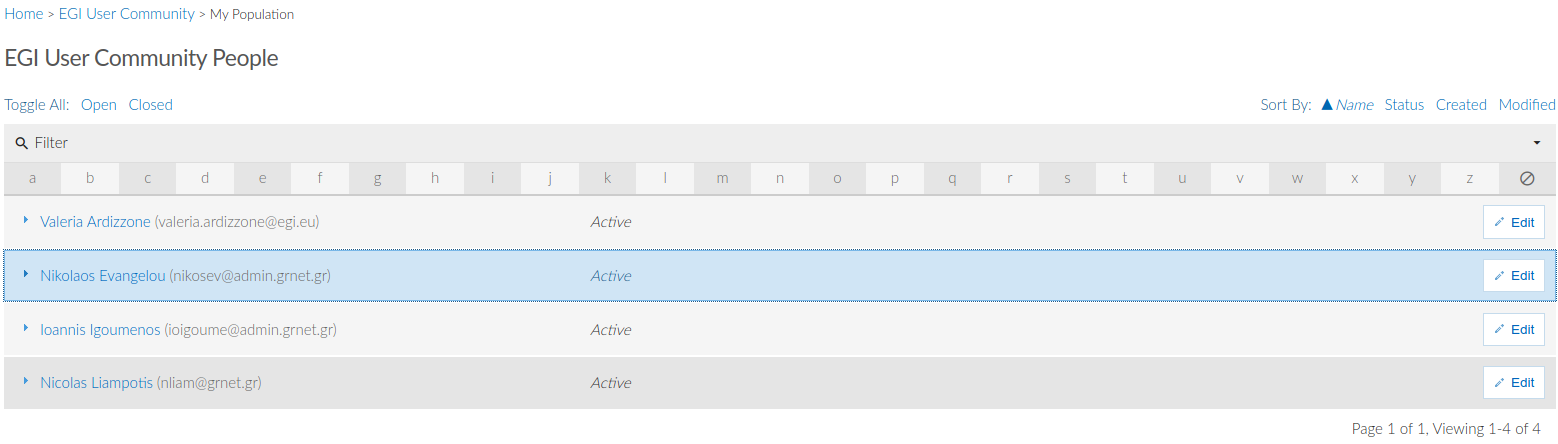1558x444 pixels.
Task: Edit Valeria Ardizzone's record
Action: point(1513,222)
